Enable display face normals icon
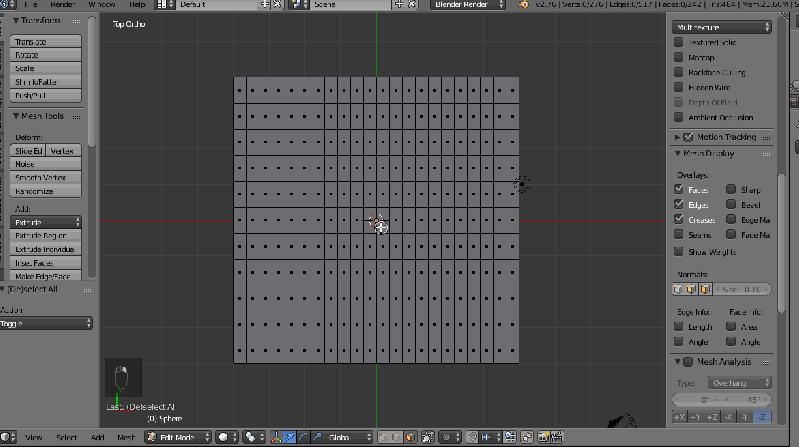This screenshot has width=799, height=447. [705, 289]
